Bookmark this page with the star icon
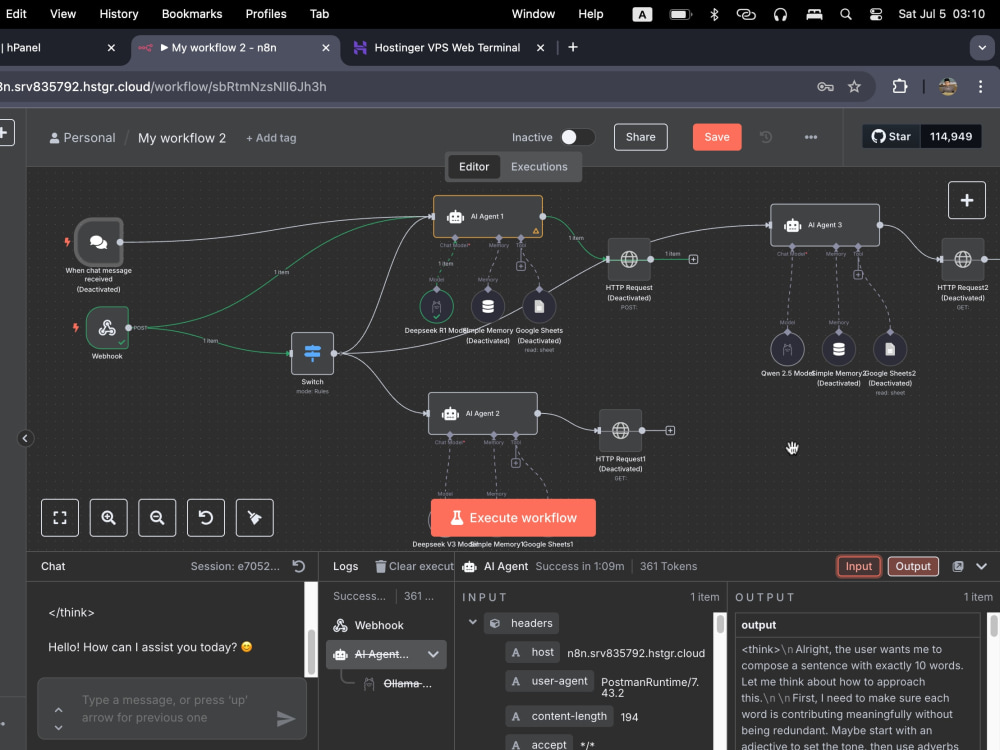 click(854, 87)
